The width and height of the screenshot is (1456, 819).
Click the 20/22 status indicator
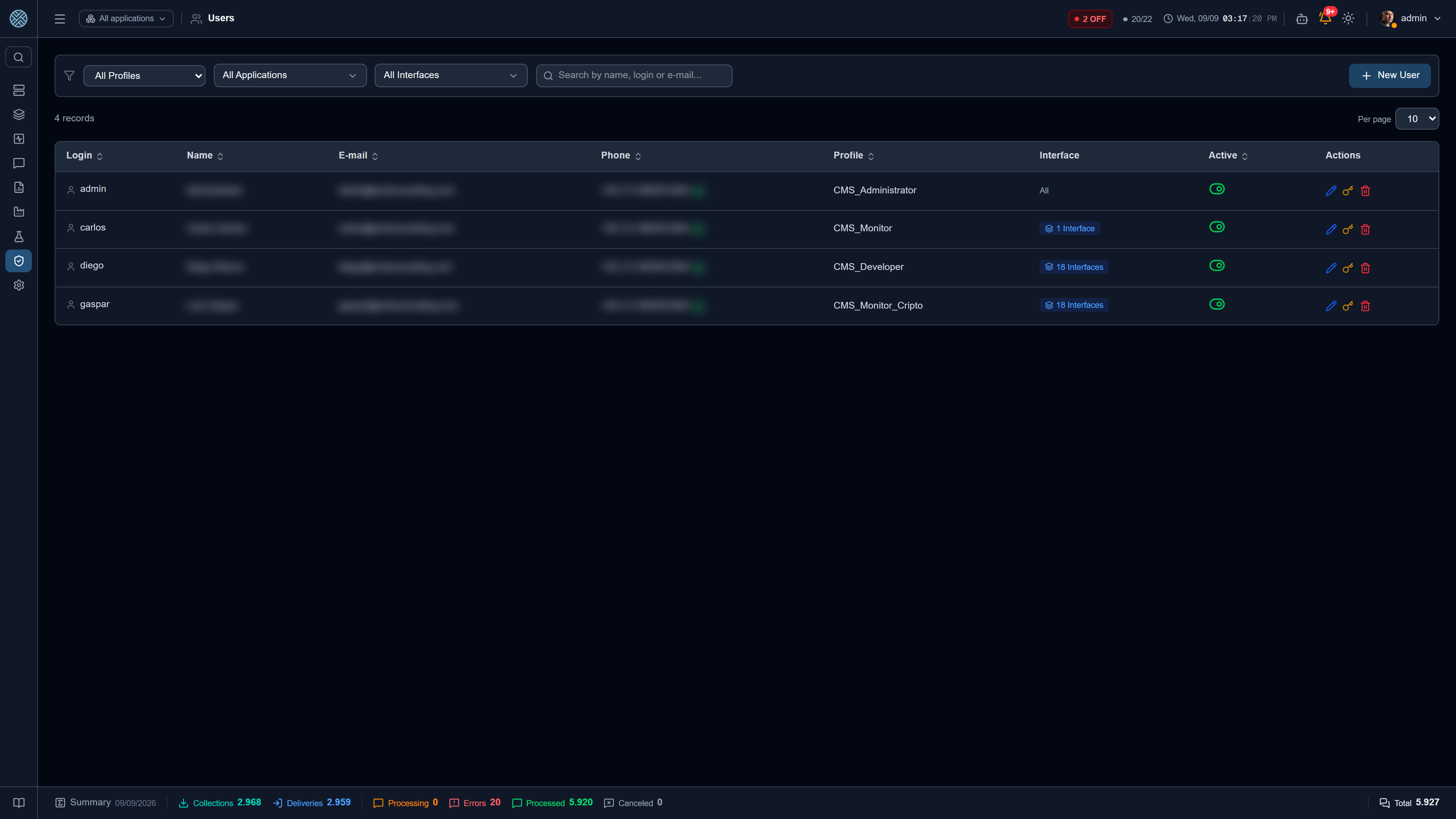(1137, 19)
